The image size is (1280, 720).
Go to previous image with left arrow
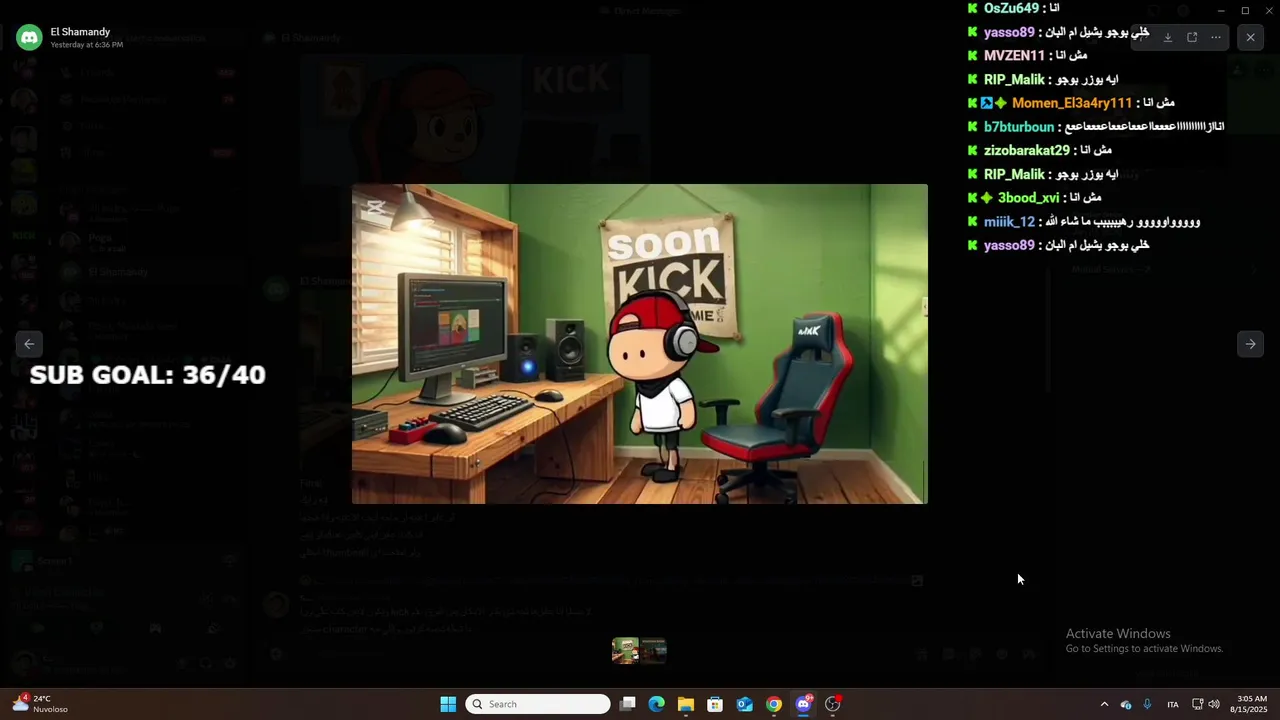(x=29, y=343)
